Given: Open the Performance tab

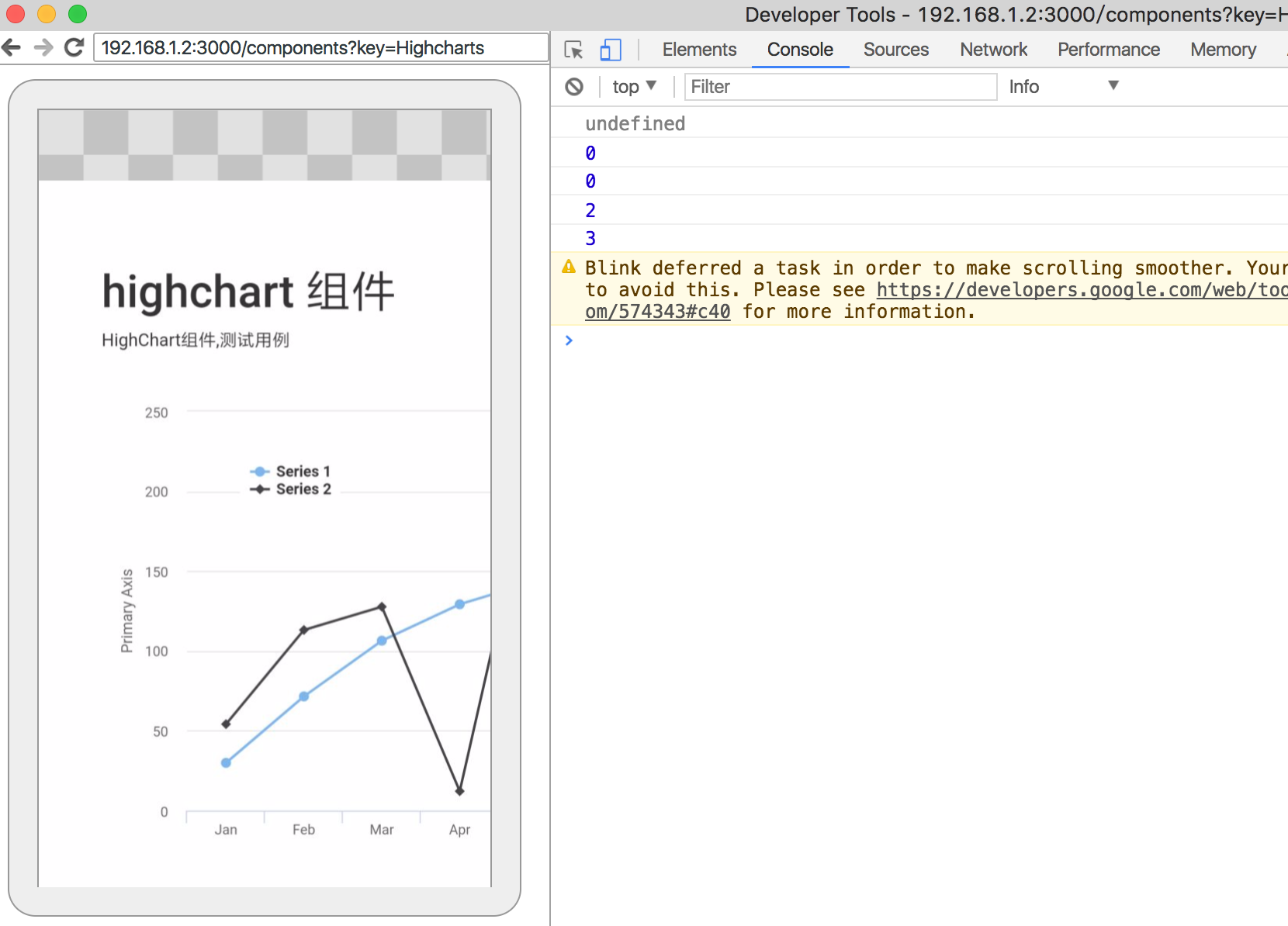Looking at the screenshot, I should coord(1109,50).
